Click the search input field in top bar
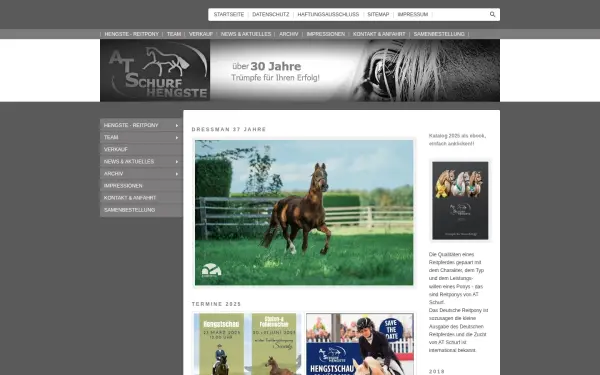600x375 pixels. click(461, 14)
